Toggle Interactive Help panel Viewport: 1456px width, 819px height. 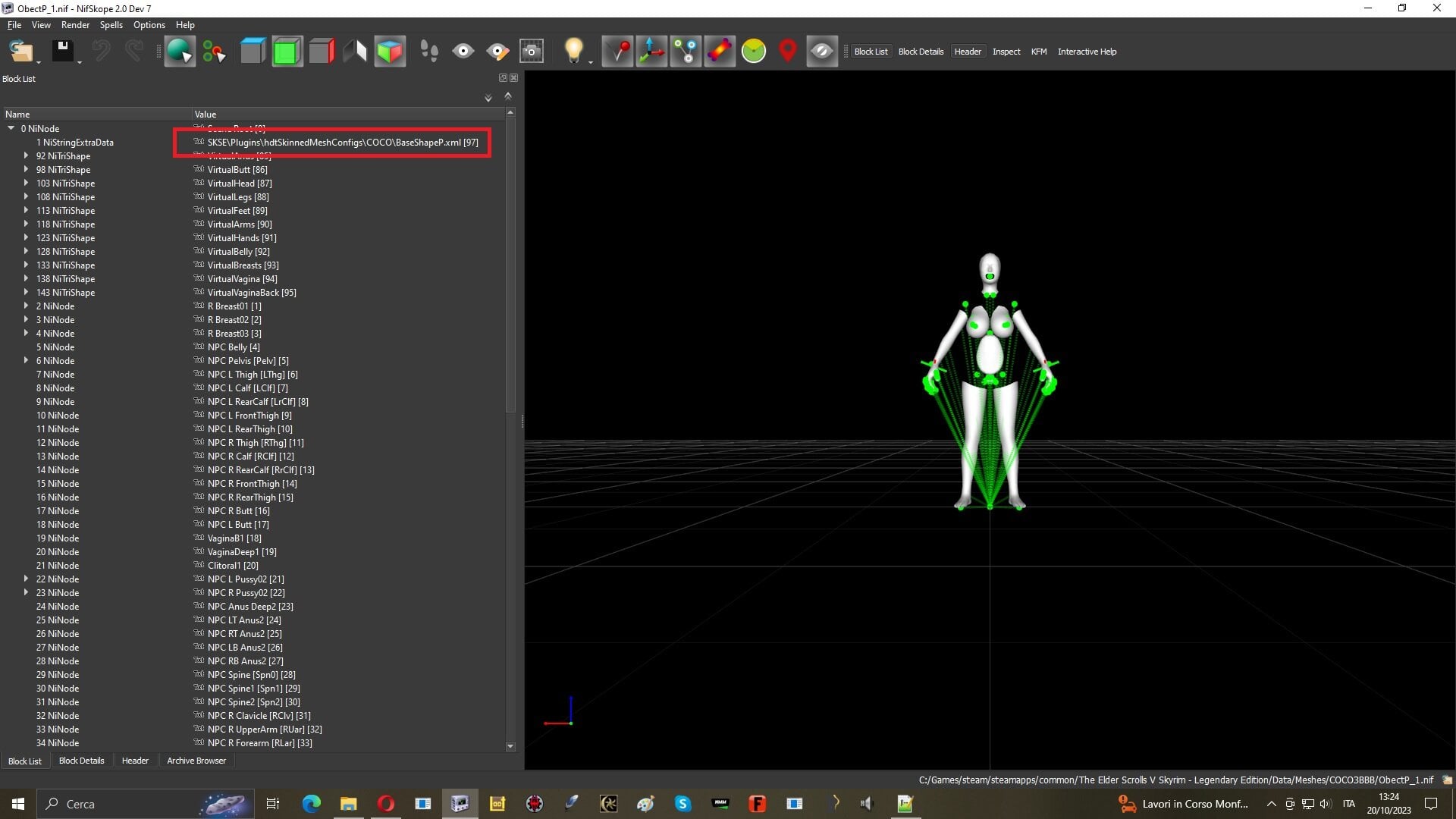[x=1087, y=52]
